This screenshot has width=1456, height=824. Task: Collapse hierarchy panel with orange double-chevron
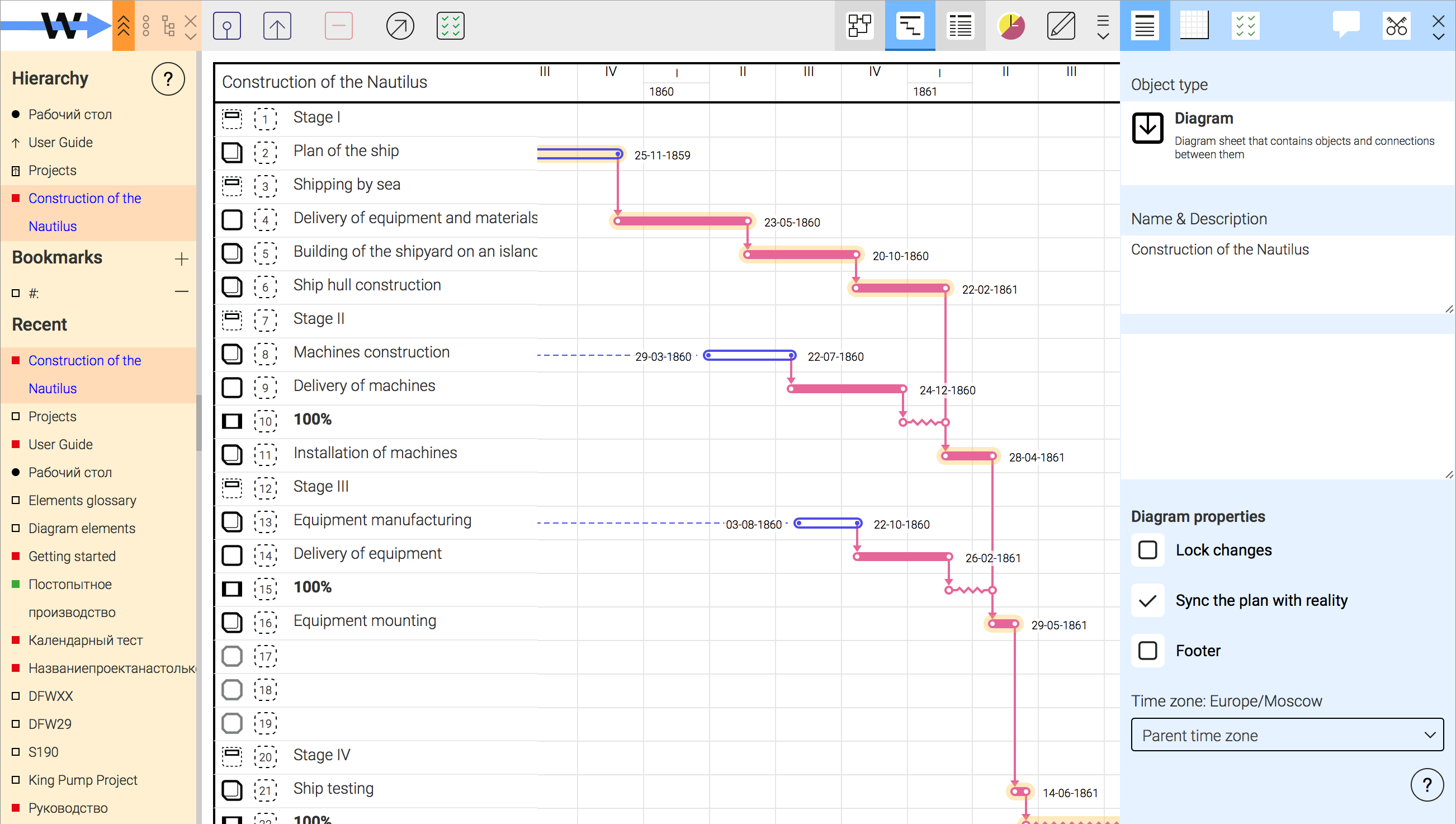point(124,26)
